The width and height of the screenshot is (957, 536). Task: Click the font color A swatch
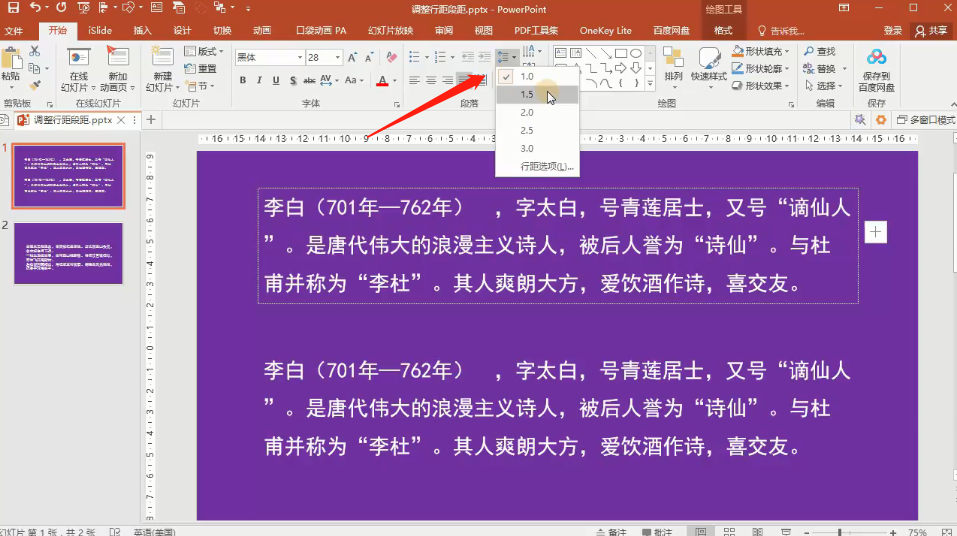(383, 81)
